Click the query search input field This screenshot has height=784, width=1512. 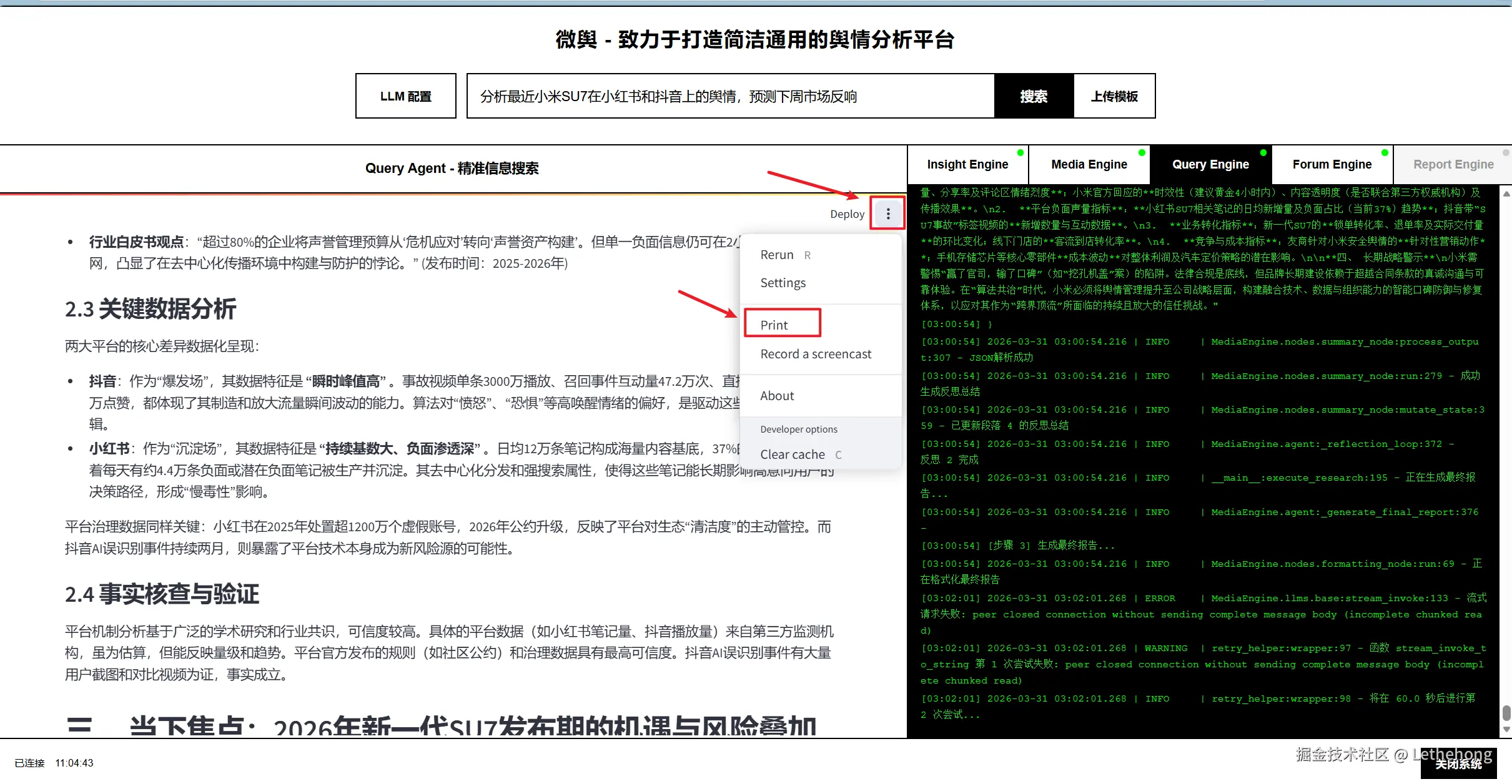click(x=729, y=96)
